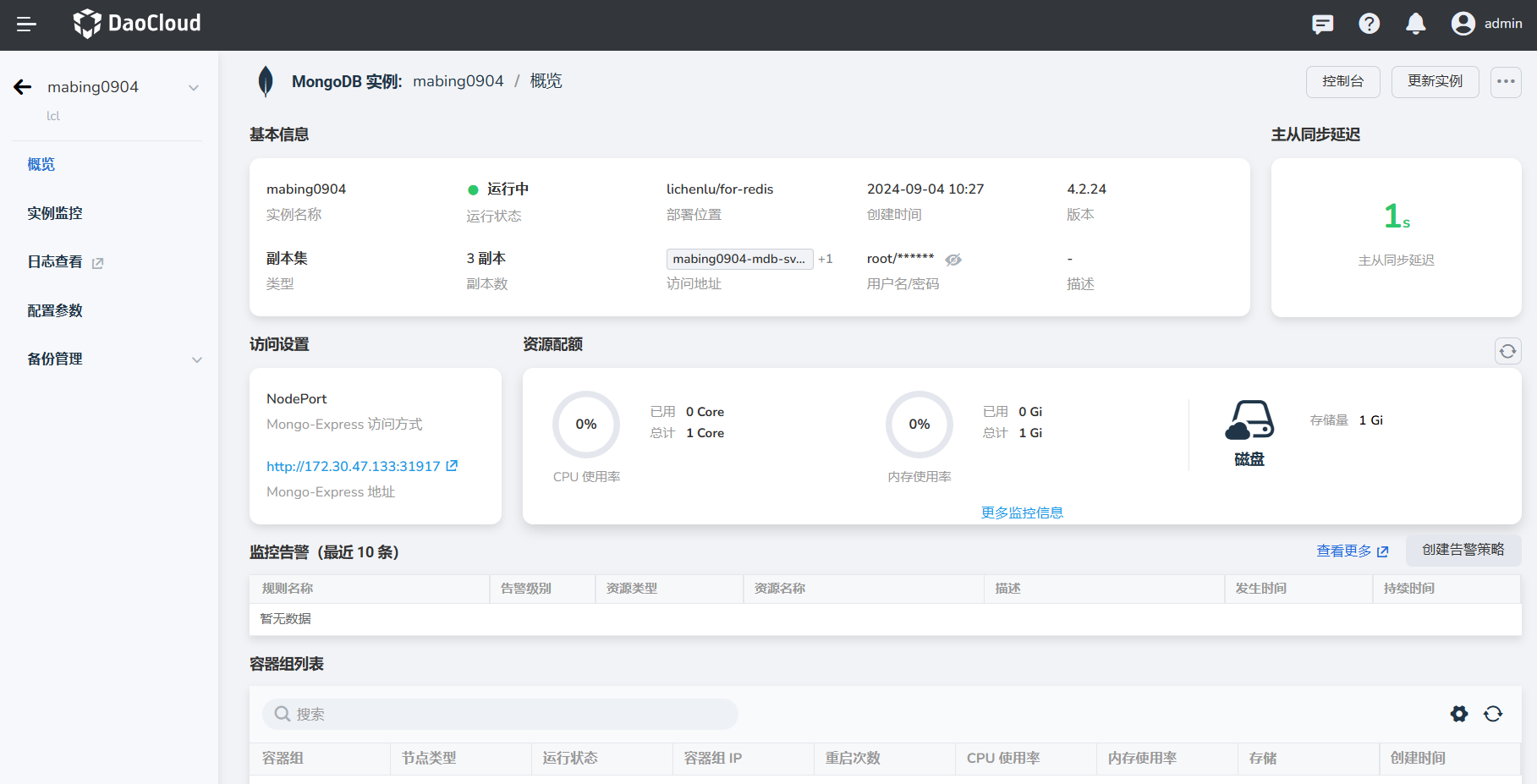Click the 创建告警策略 button
Image resolution: width=1537 pixels, height=784 pixels.
tap(1463, 550)
